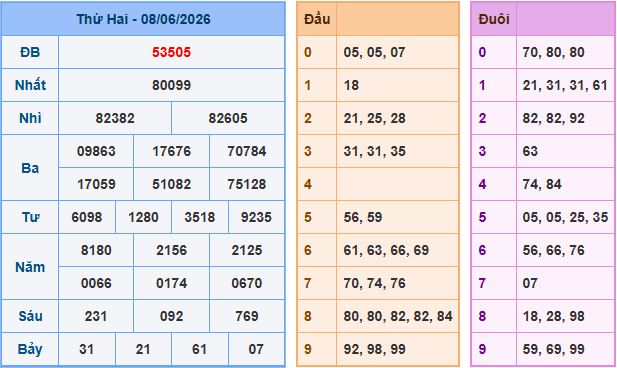This screenshot has height=368, width=617.
Task: Select Ba prize number 70784
Action: (x=247, y=151)
